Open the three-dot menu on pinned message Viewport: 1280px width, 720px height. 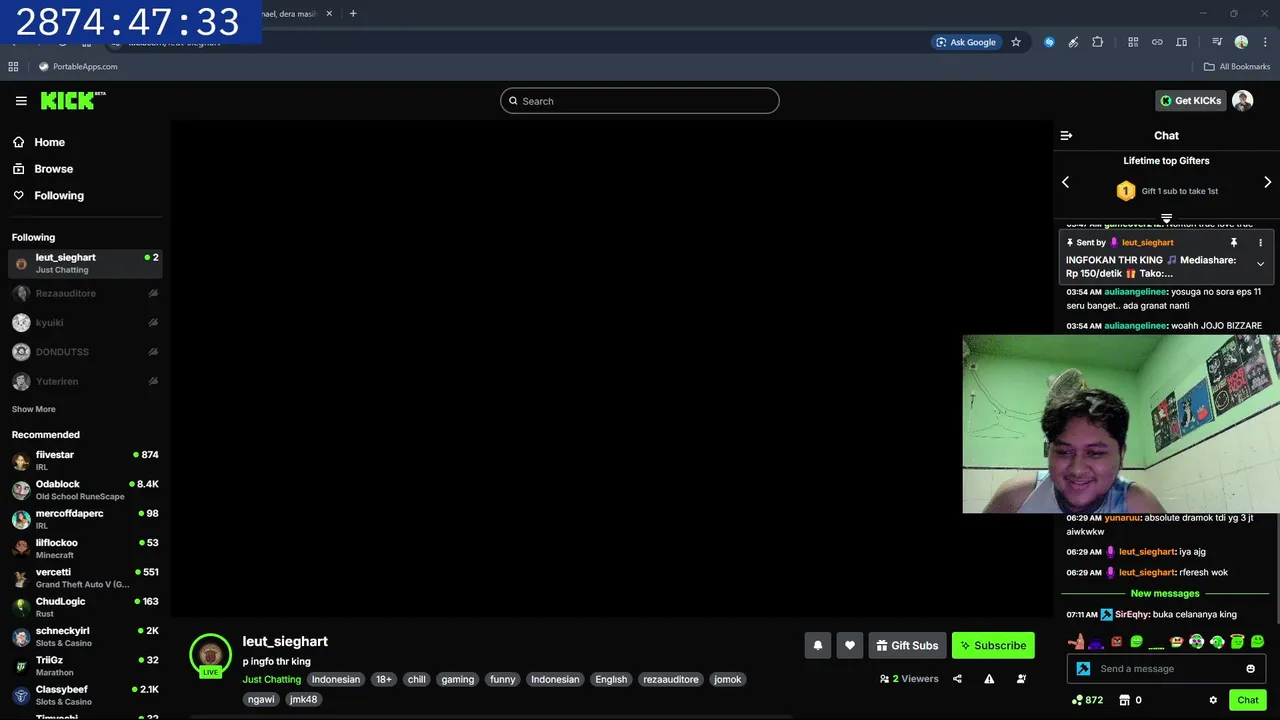click(1260, 243)
